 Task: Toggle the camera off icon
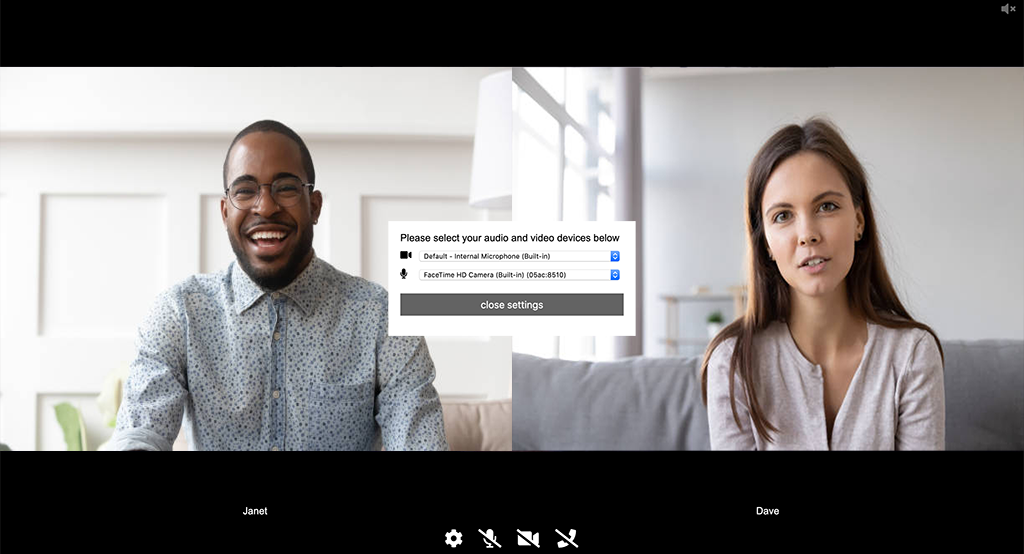pos(528,538)
